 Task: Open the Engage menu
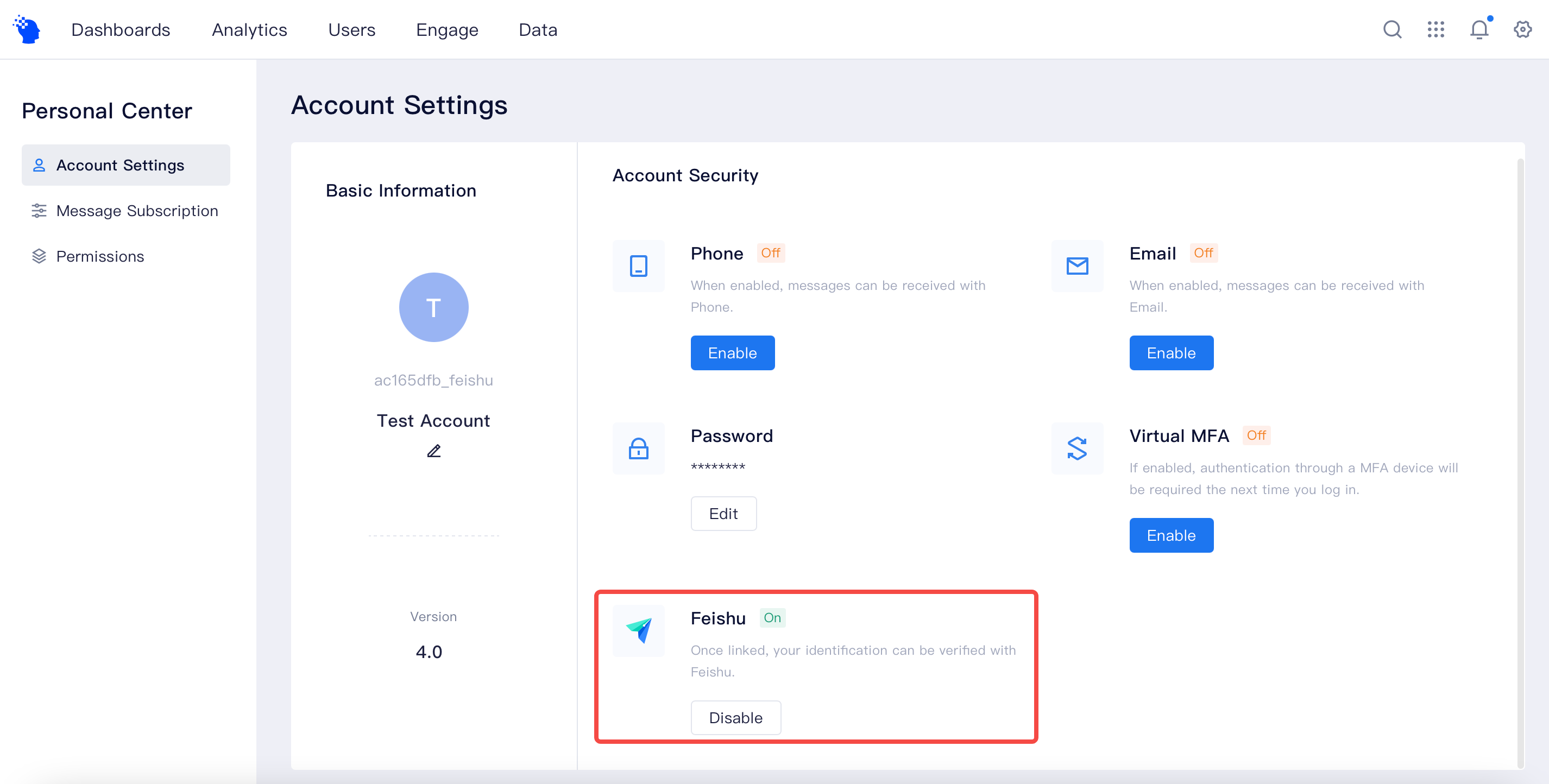(x=448, y=30)
